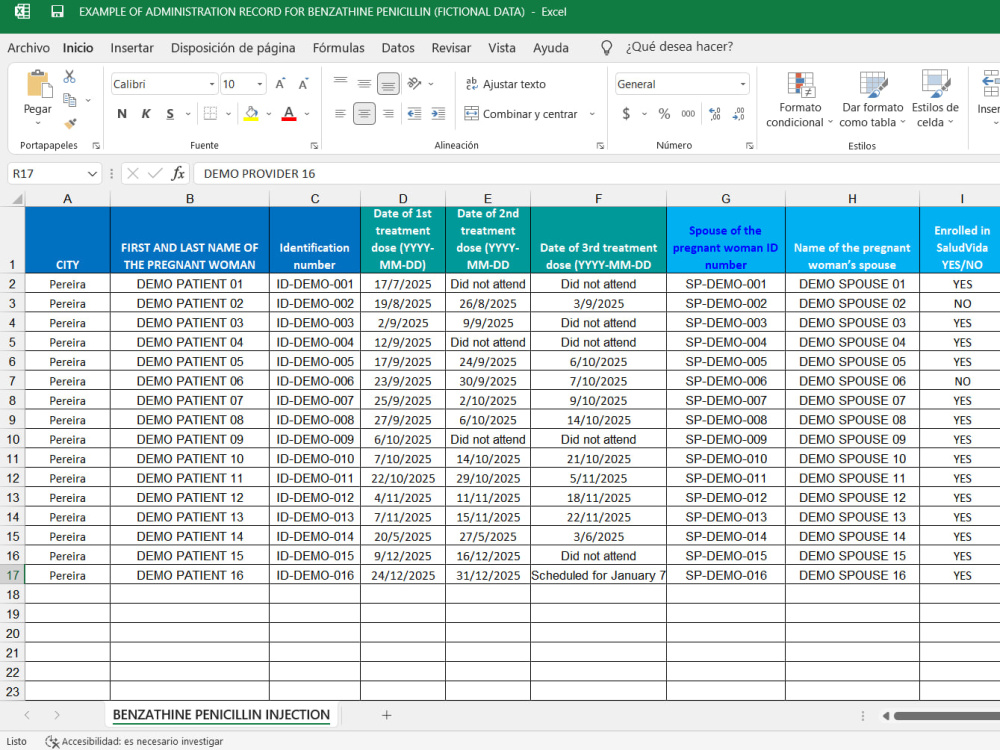Toggle Ajustar texto wrap option

(506, 84)
